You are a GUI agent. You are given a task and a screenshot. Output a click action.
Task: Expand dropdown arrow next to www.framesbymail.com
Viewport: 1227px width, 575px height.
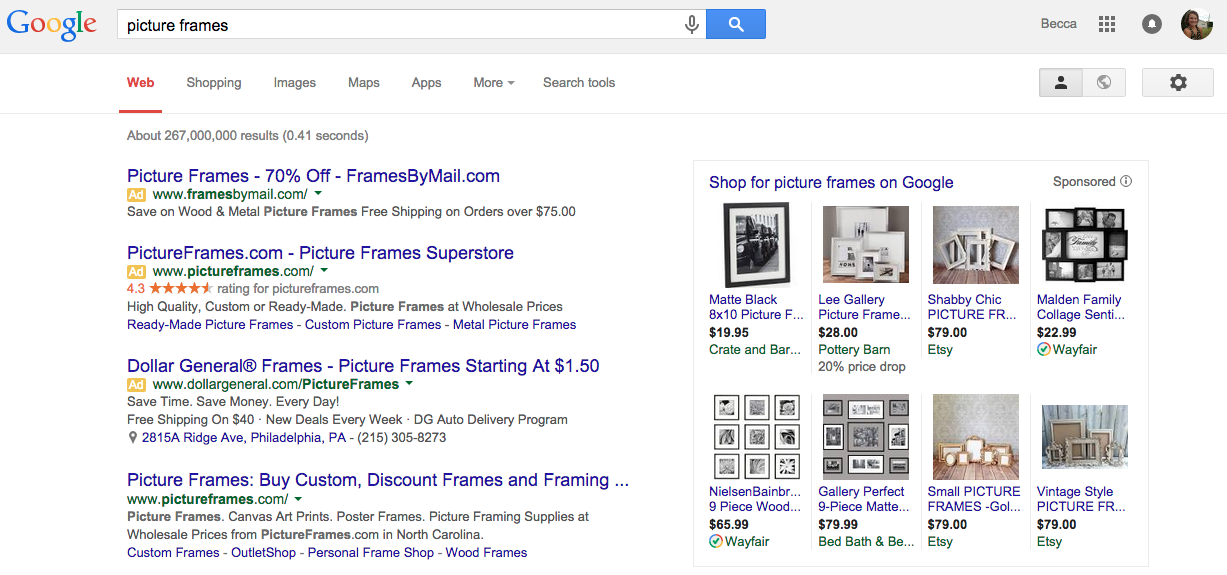click(x=318, y=194)
